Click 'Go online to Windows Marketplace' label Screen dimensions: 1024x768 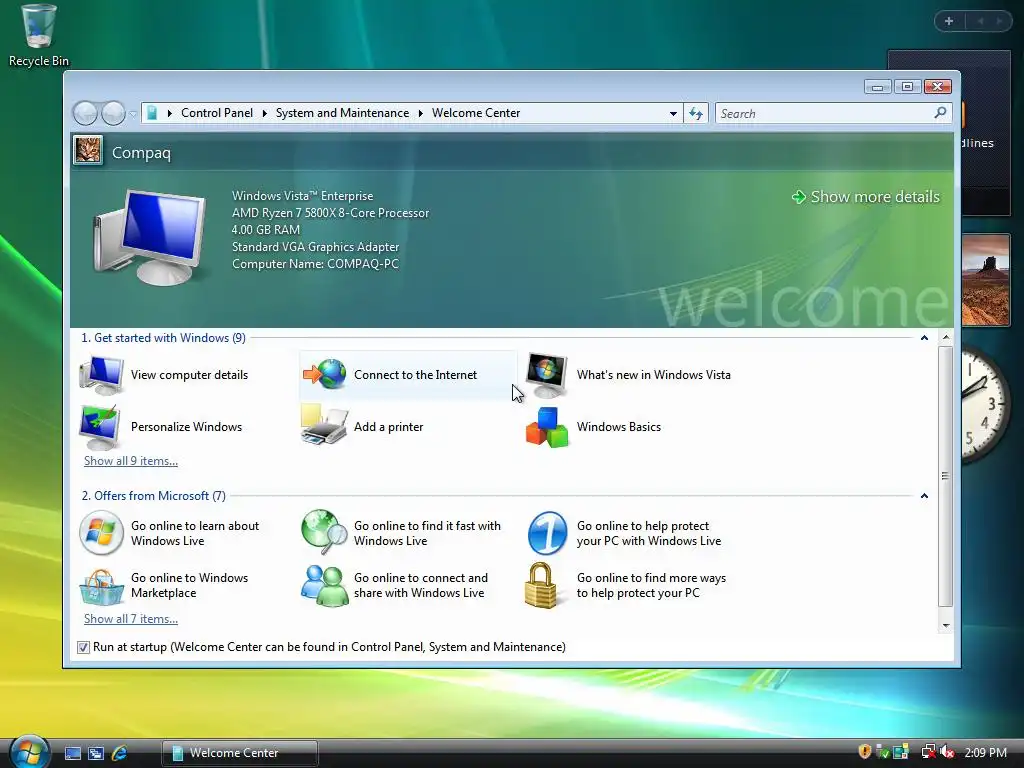coord(189,585)
